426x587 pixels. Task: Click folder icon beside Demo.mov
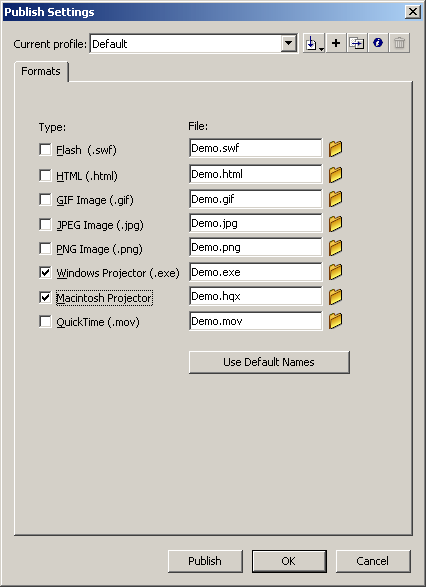click(335, 321)
